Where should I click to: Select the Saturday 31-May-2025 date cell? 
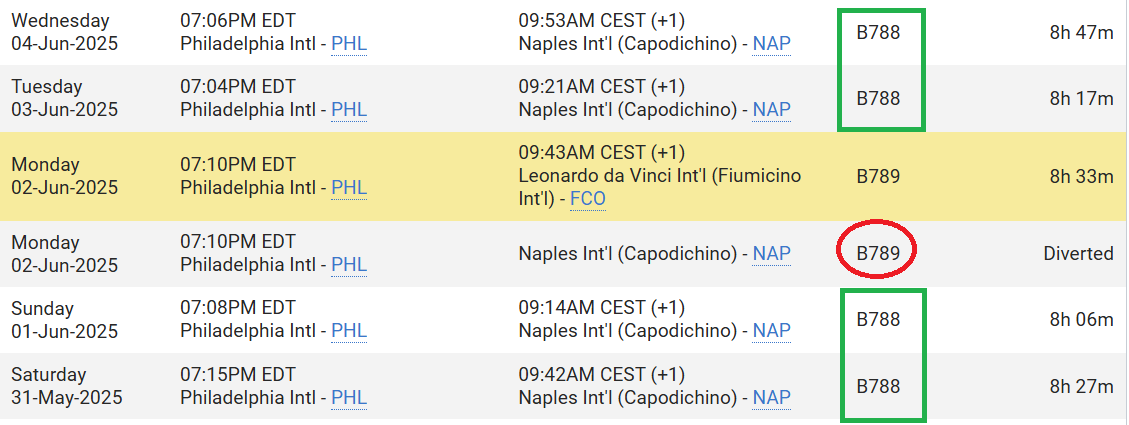67,386
